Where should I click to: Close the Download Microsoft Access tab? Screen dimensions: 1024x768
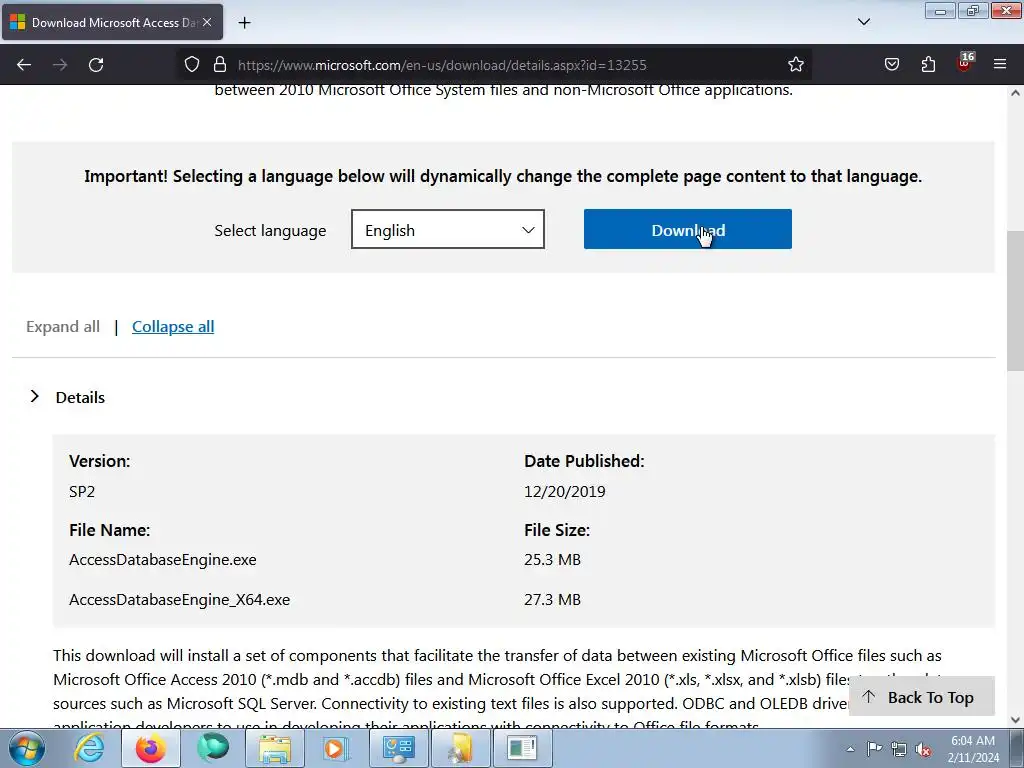pyautogui.click(x=207, y=22)
